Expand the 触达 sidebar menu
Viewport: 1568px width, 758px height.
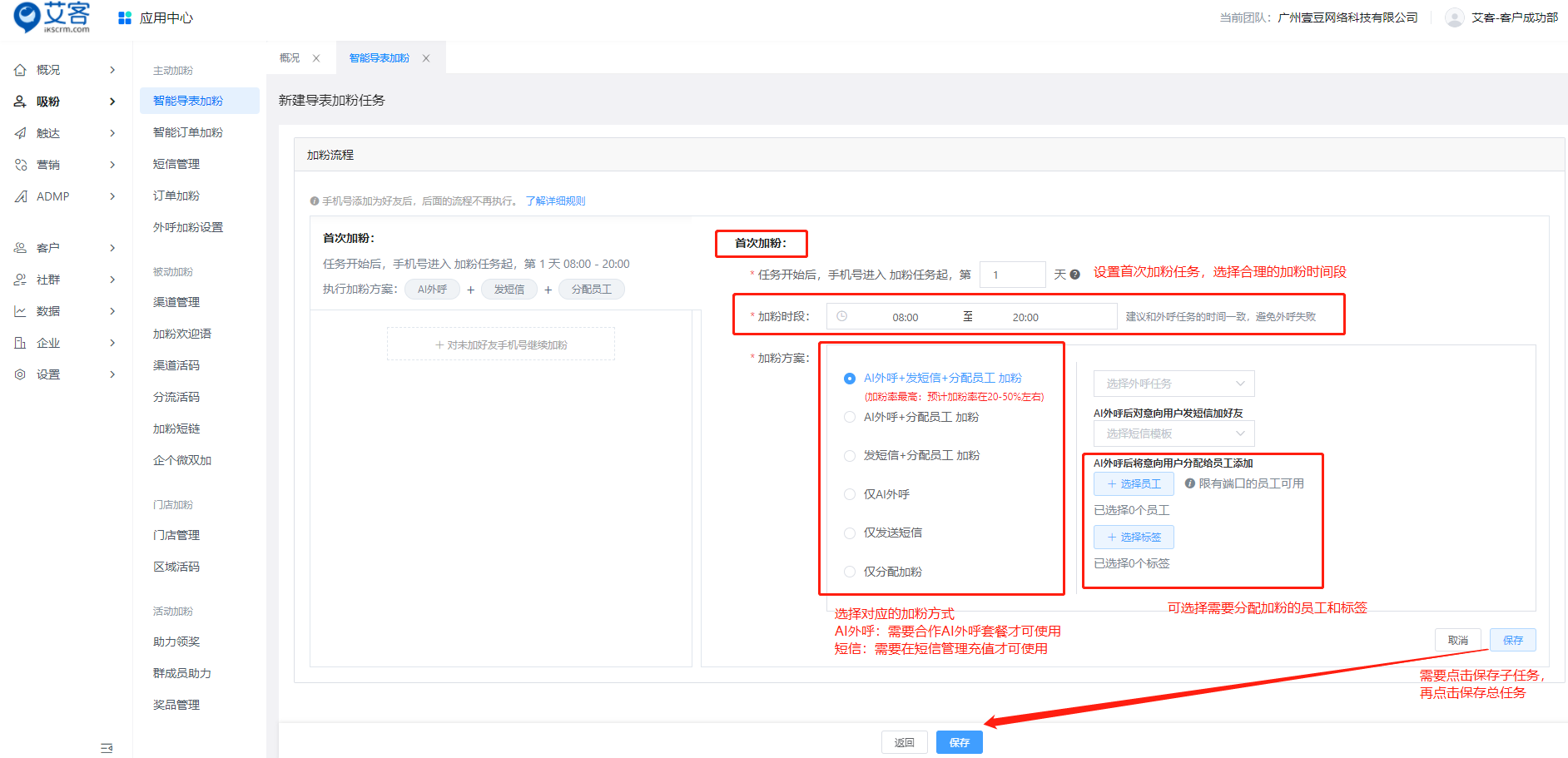[x=65, y=133]
